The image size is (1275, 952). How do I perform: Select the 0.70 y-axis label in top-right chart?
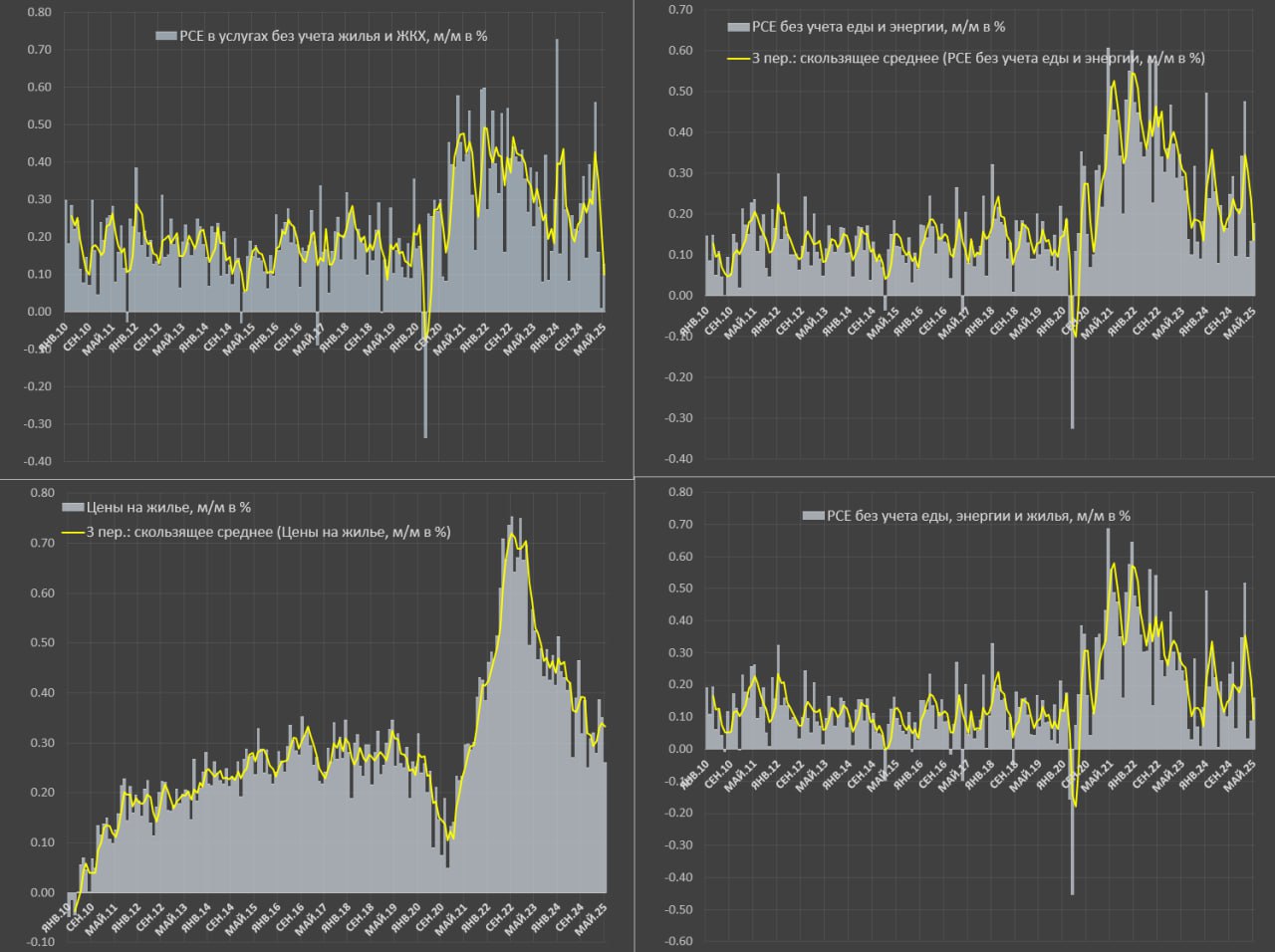click(679, 10)
